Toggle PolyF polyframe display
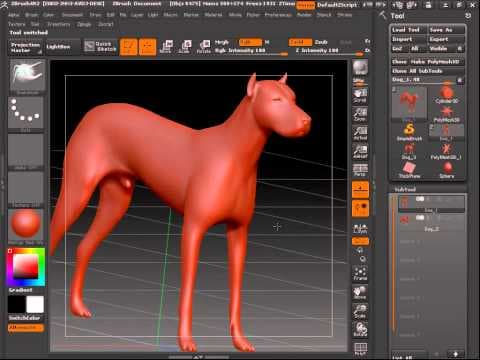This screenshot has height=360, width=480. [x=360, y=348]
